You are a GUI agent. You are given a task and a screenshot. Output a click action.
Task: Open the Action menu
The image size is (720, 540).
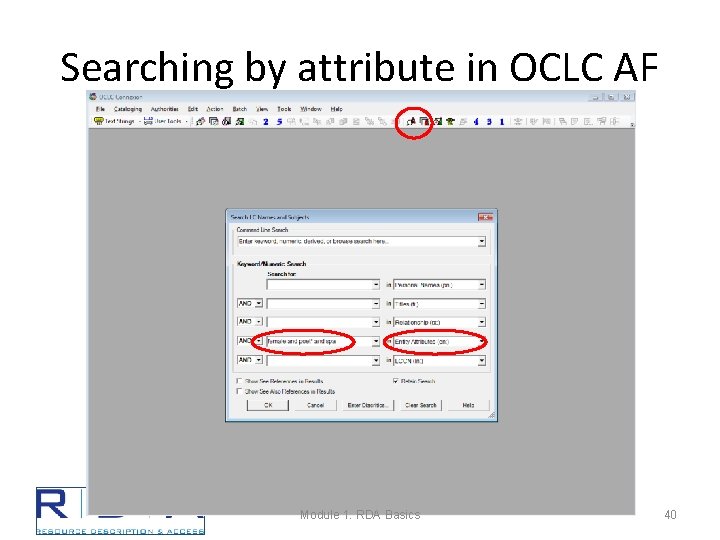coord(214,109)
